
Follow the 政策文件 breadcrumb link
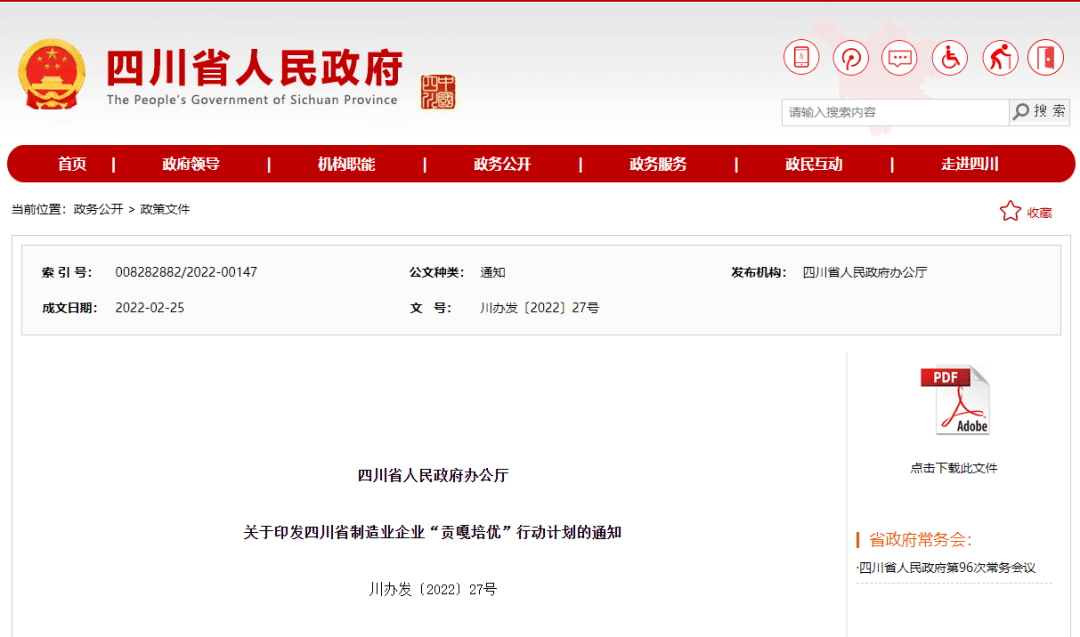tap(165, 209)
